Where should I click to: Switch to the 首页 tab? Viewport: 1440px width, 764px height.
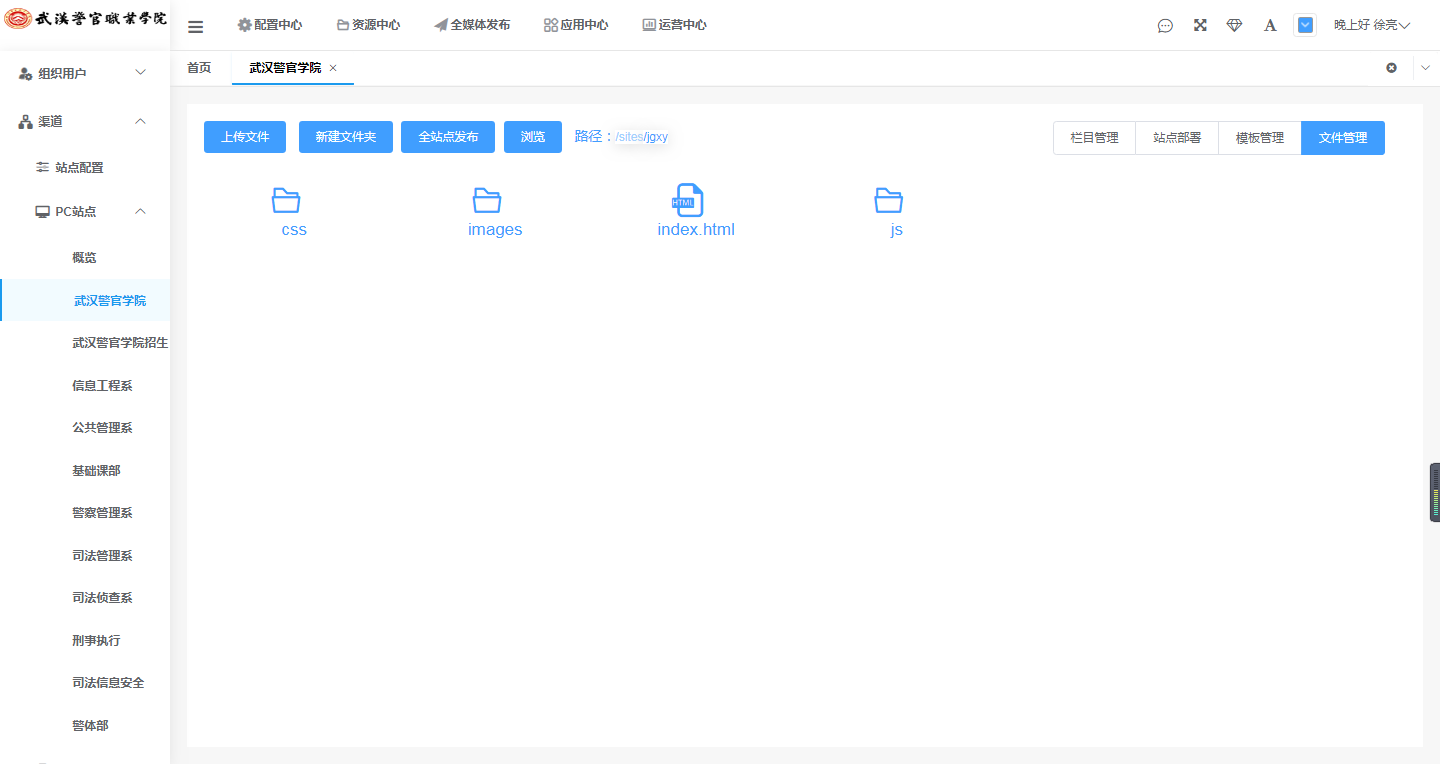tap(199, 68)
